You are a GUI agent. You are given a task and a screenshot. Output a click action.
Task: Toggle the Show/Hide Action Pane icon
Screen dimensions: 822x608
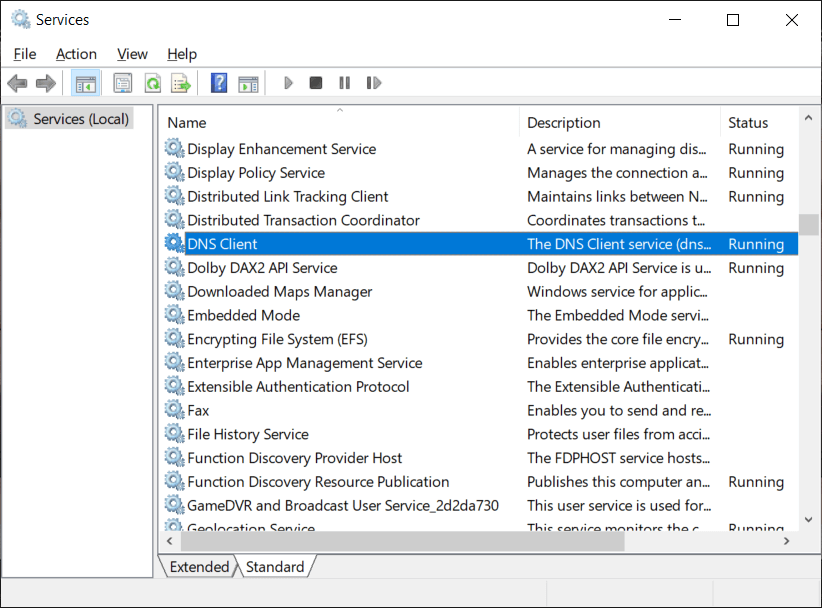tap(248, 83)
